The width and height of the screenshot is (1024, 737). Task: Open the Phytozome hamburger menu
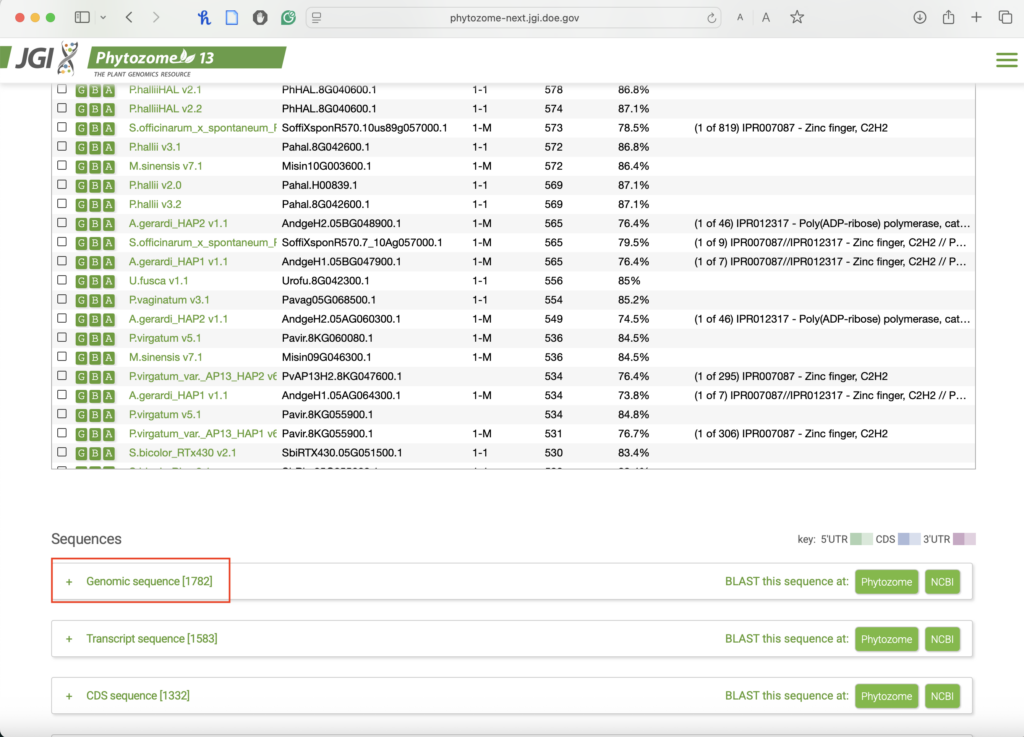1006,60
